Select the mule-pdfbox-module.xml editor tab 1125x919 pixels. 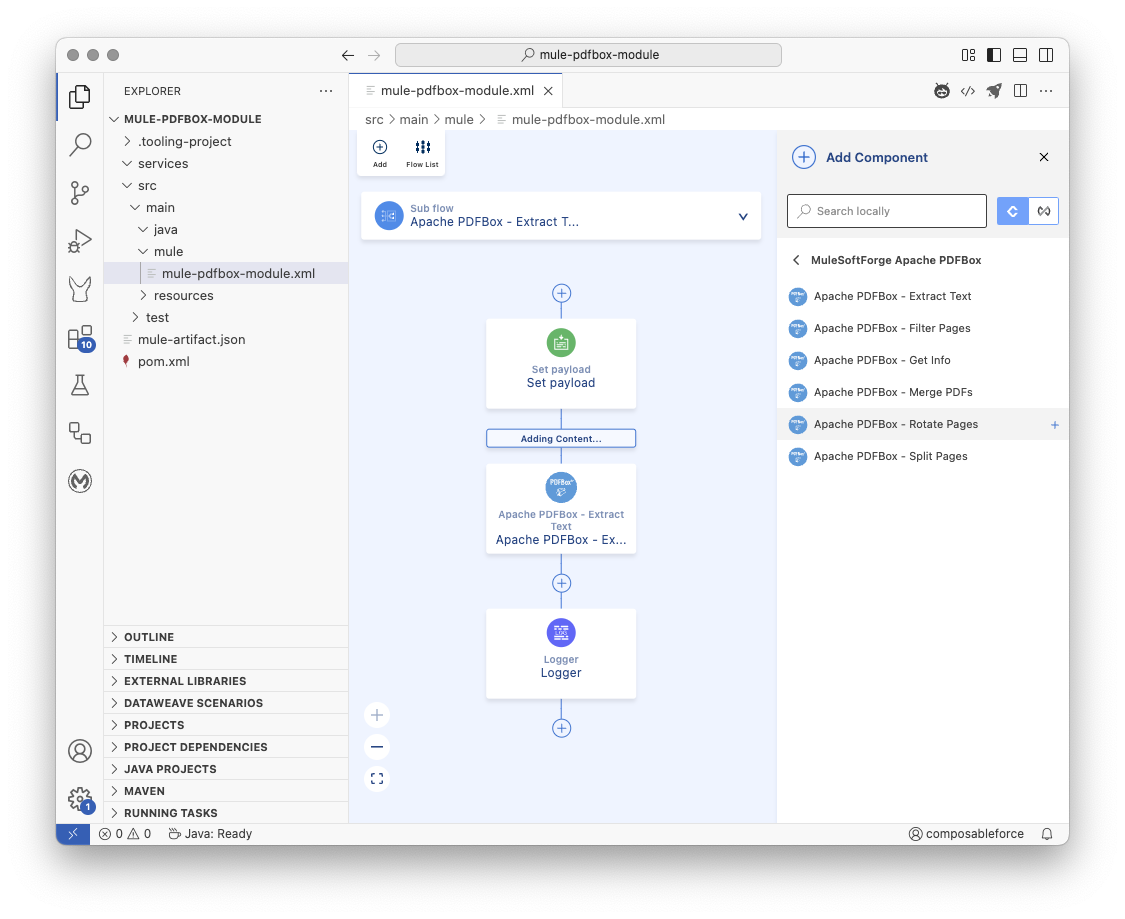[x=457, y=91]
